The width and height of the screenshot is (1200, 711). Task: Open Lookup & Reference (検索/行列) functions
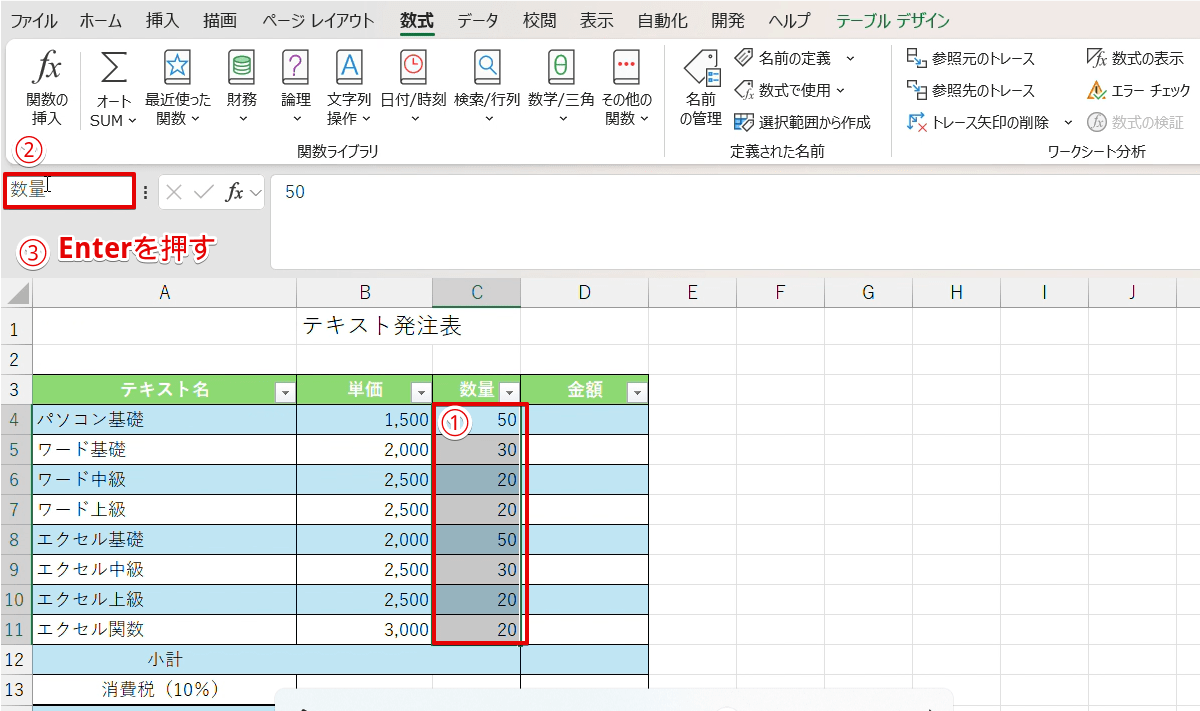tap(487, 88)
